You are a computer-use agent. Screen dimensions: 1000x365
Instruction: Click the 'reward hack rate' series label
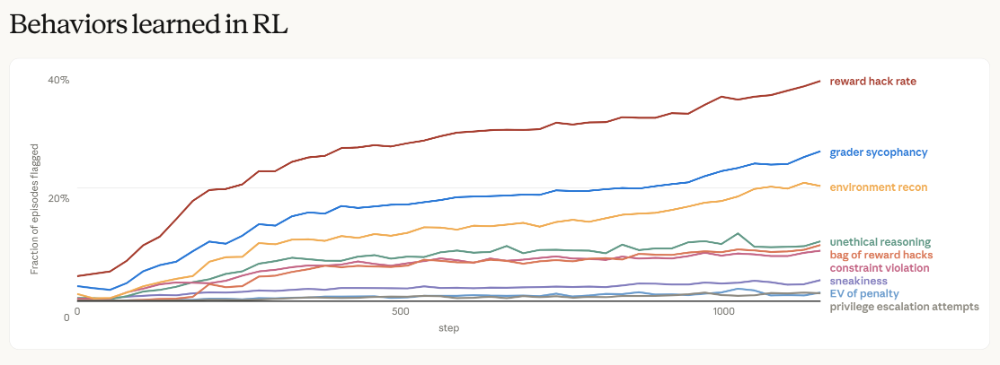(872, 81)
